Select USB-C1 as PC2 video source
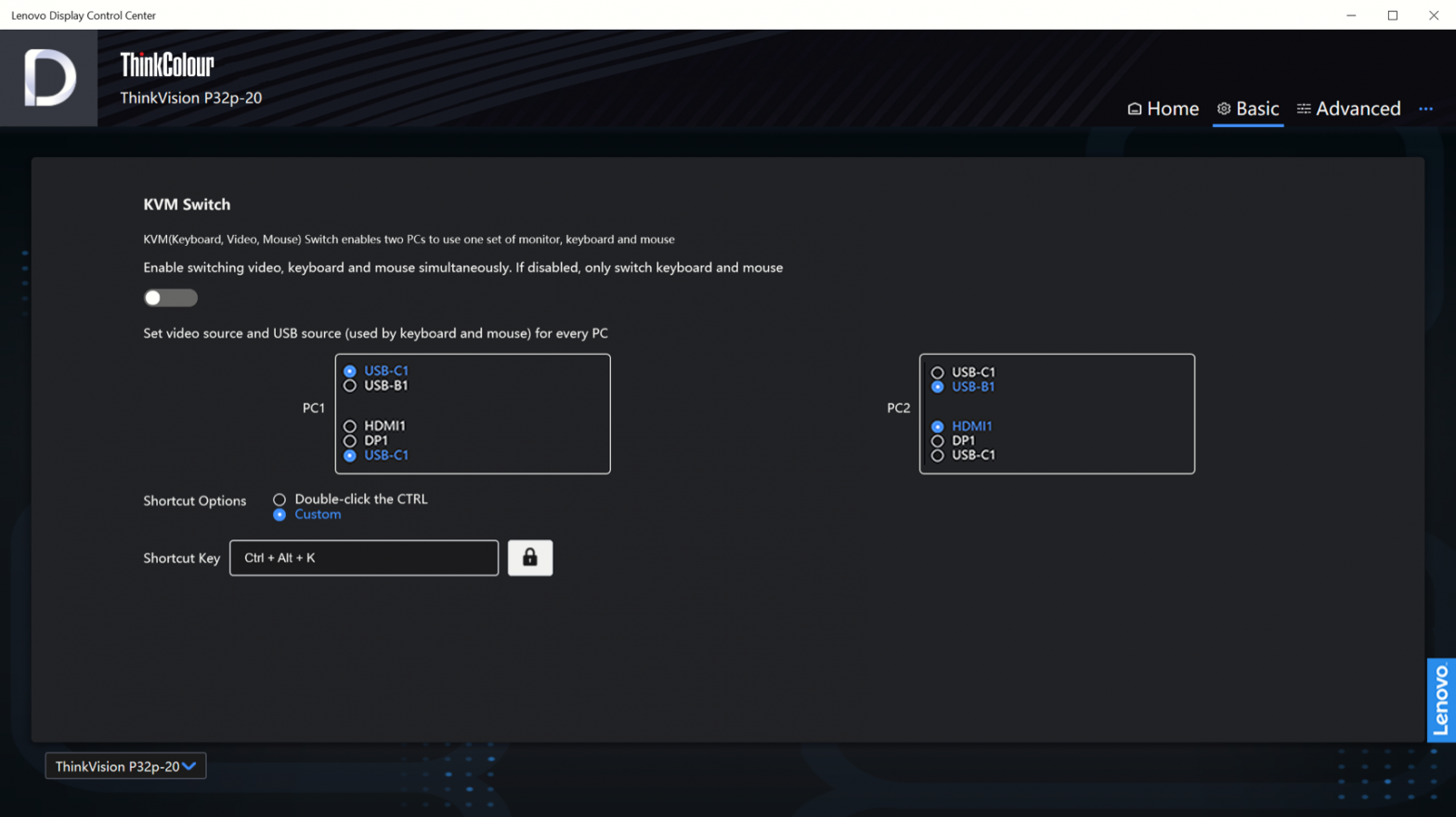Image resolution: width=1456 pixels, height=817 pixels. coord(964,455)
